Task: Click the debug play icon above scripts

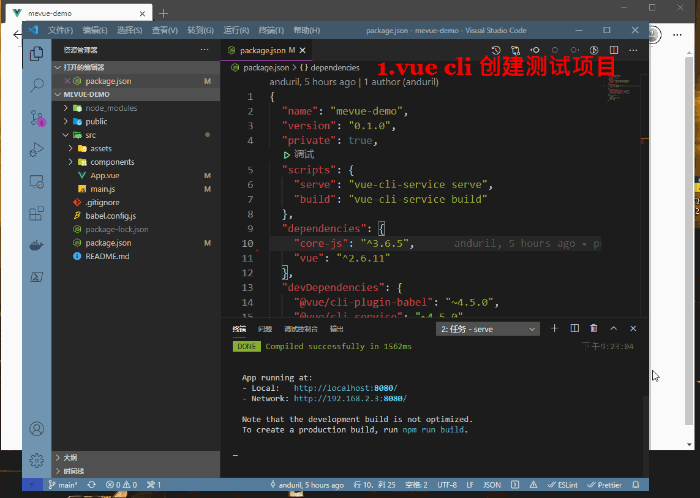Action: click(x=287, y=155)
